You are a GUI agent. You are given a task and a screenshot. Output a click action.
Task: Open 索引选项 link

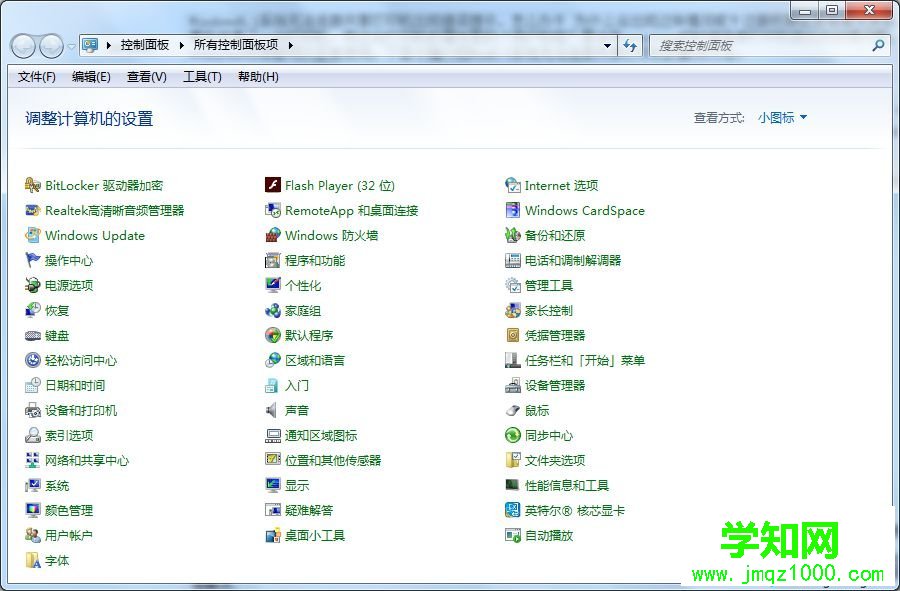tap(69, 436)
